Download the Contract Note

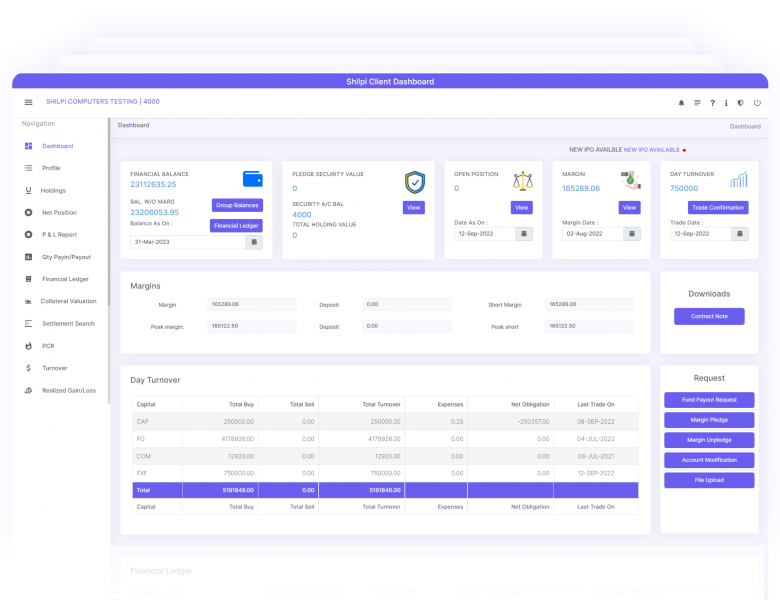709,316
